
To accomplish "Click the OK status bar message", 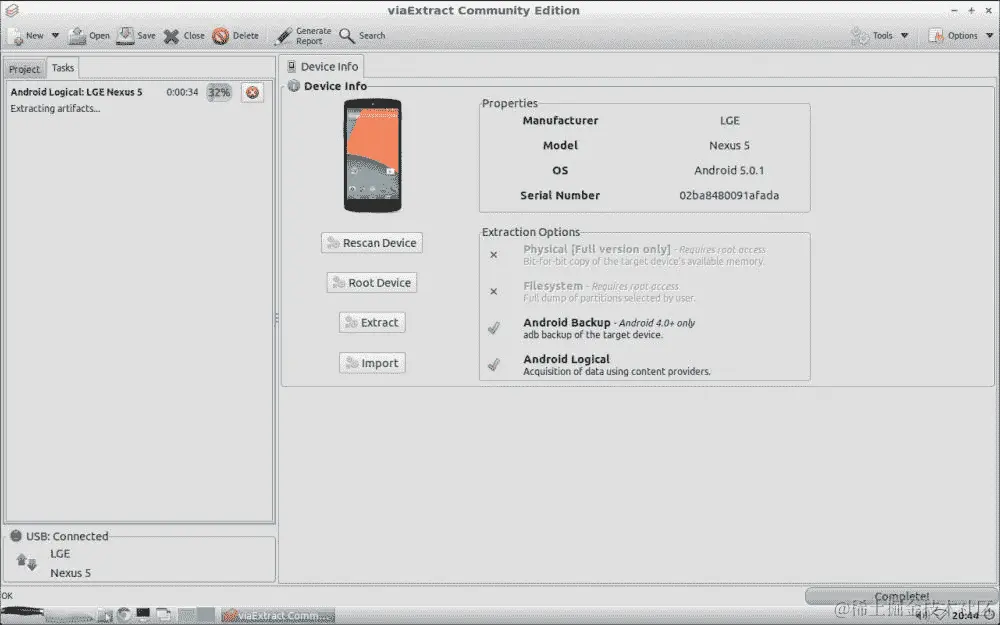I will [x=6, y=595].
